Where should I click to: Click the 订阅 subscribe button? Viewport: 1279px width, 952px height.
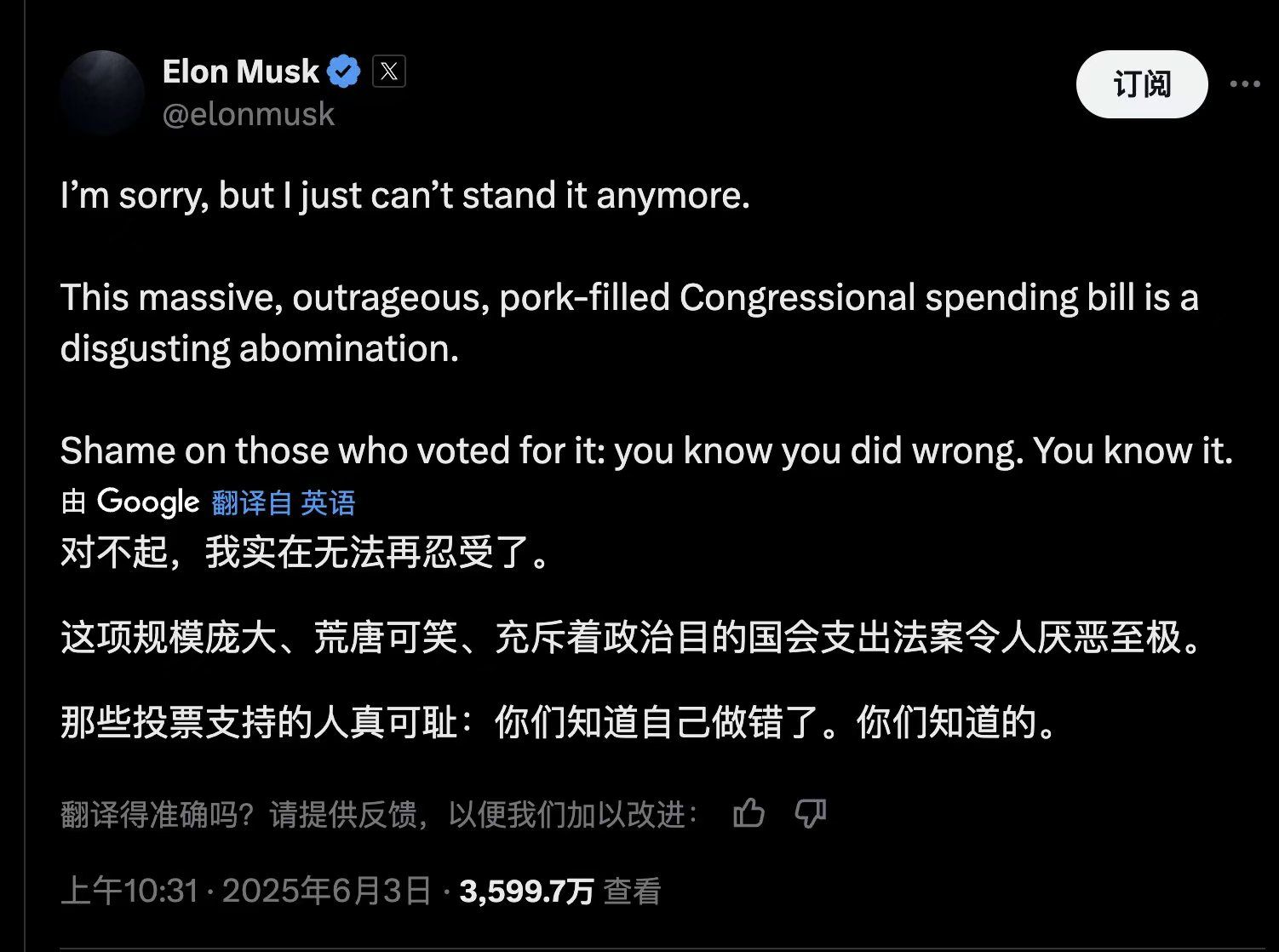[x=1141, y=83]
